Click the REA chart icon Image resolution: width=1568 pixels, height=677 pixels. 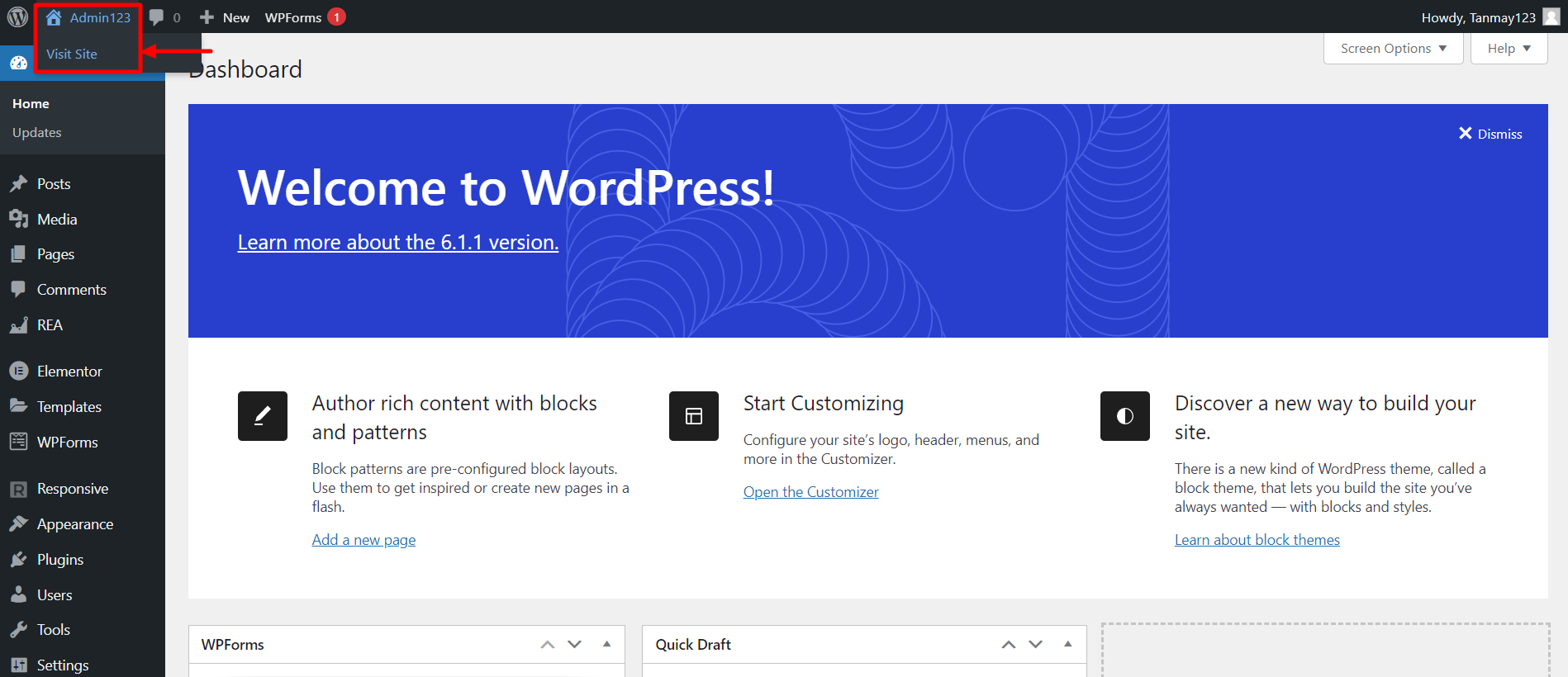coord(18,325)
